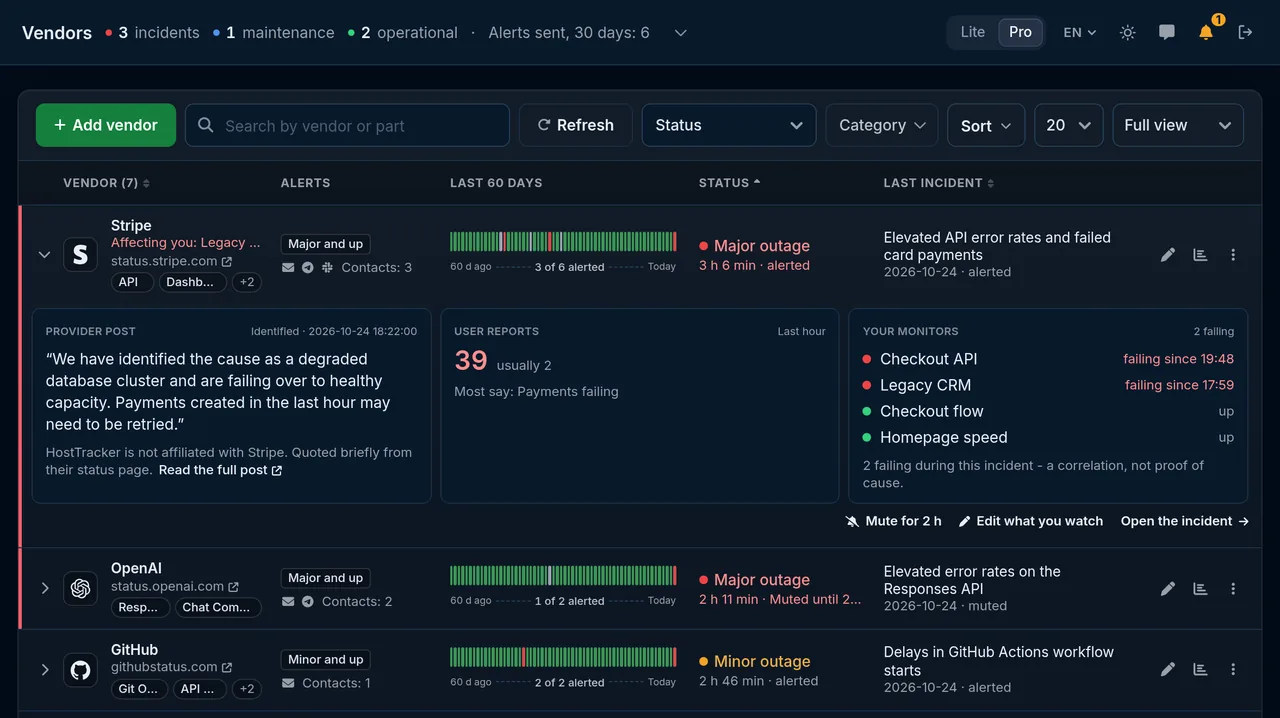Viewport: 1280px width, 718px height.
Task: Click the email alert icon in OpenAI row
Action: click(x=288, y=602)
